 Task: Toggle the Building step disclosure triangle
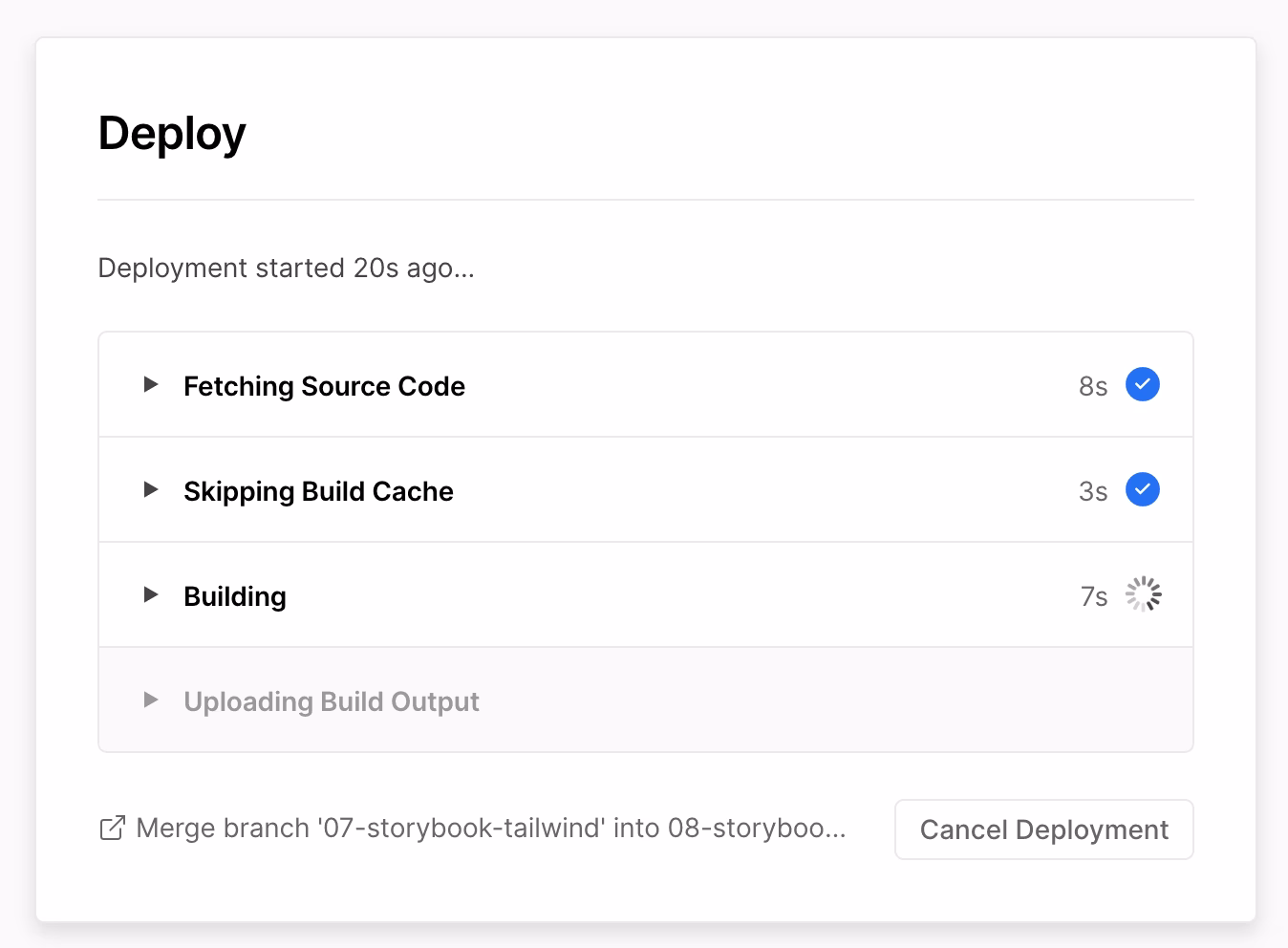click(150, 595)
